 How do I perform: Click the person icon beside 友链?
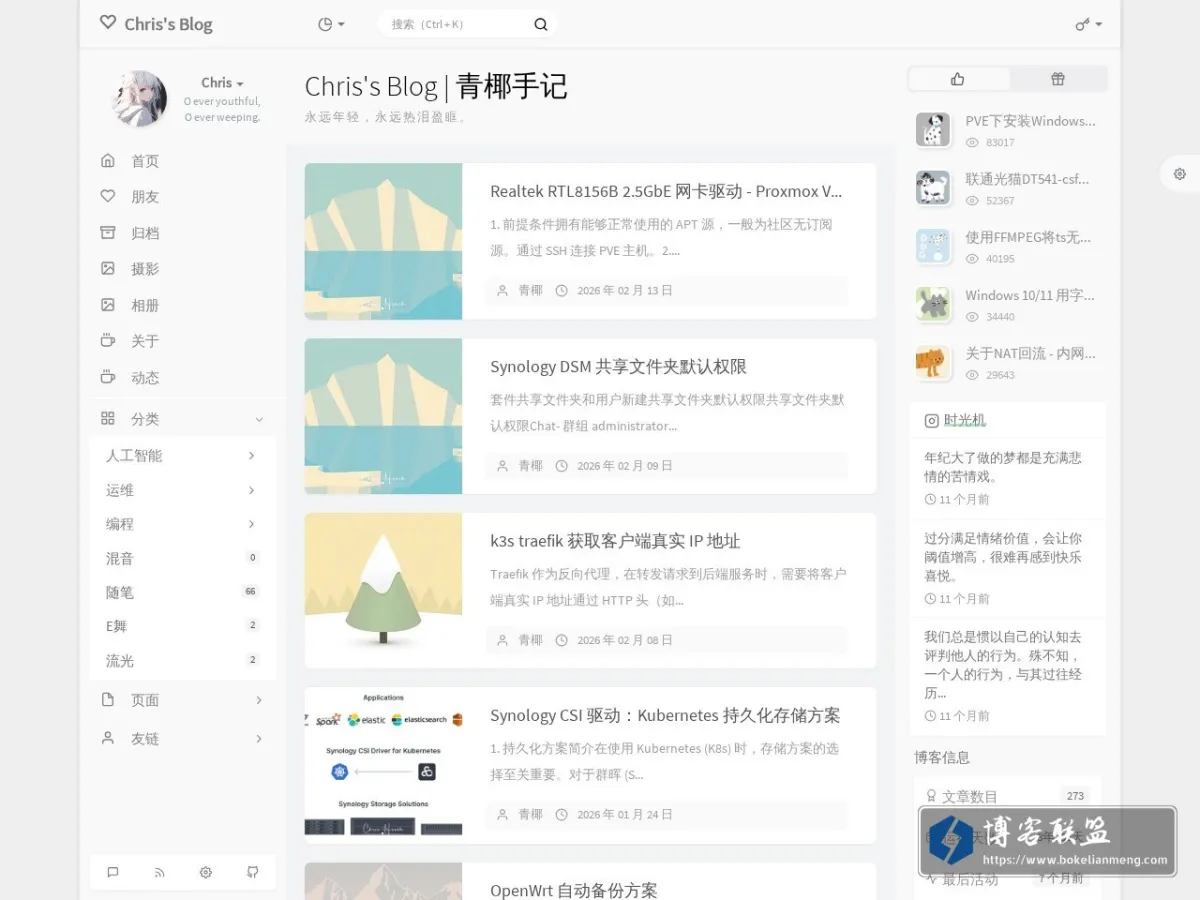coord(108,738)
